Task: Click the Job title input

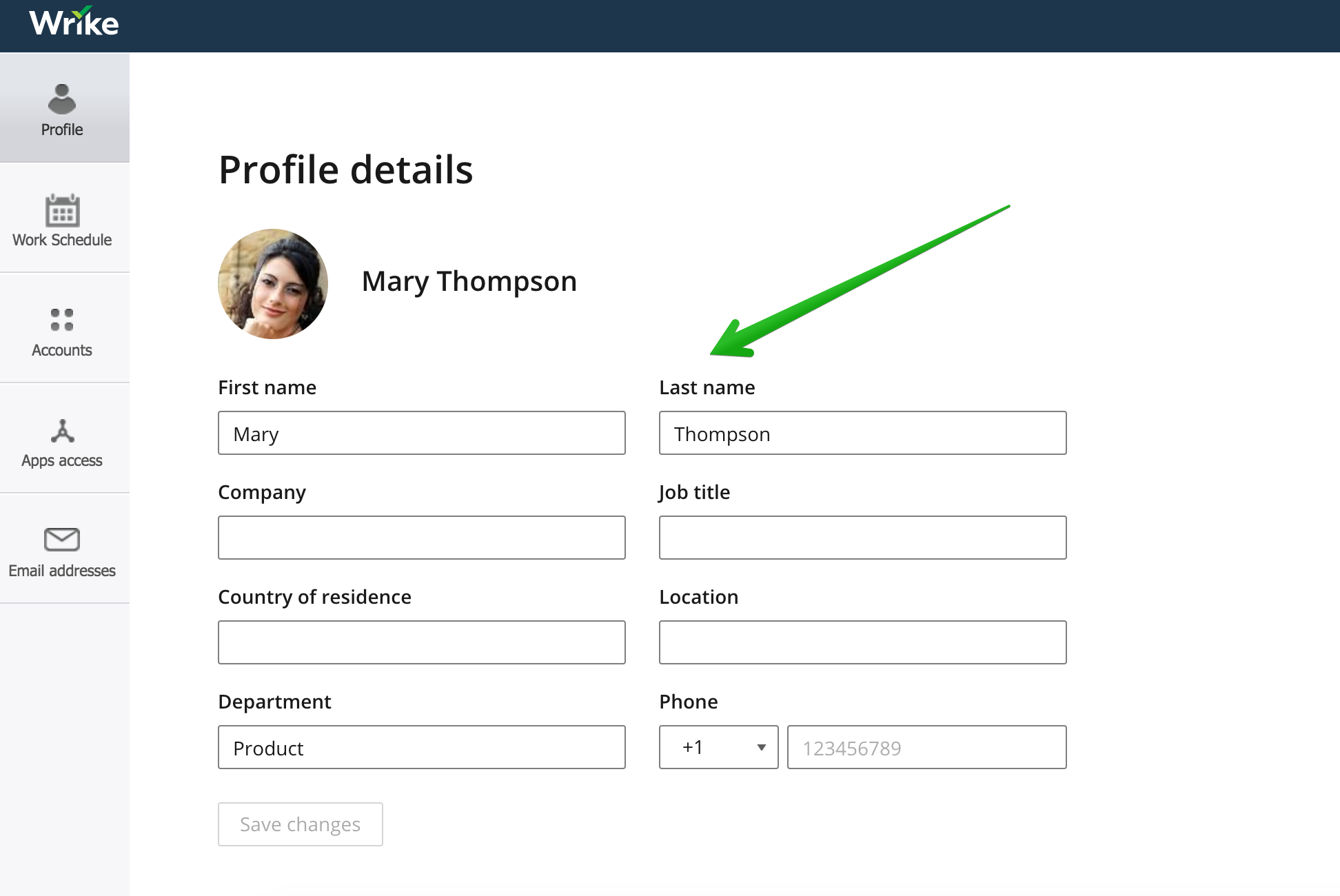Action: tap(862, 538)
